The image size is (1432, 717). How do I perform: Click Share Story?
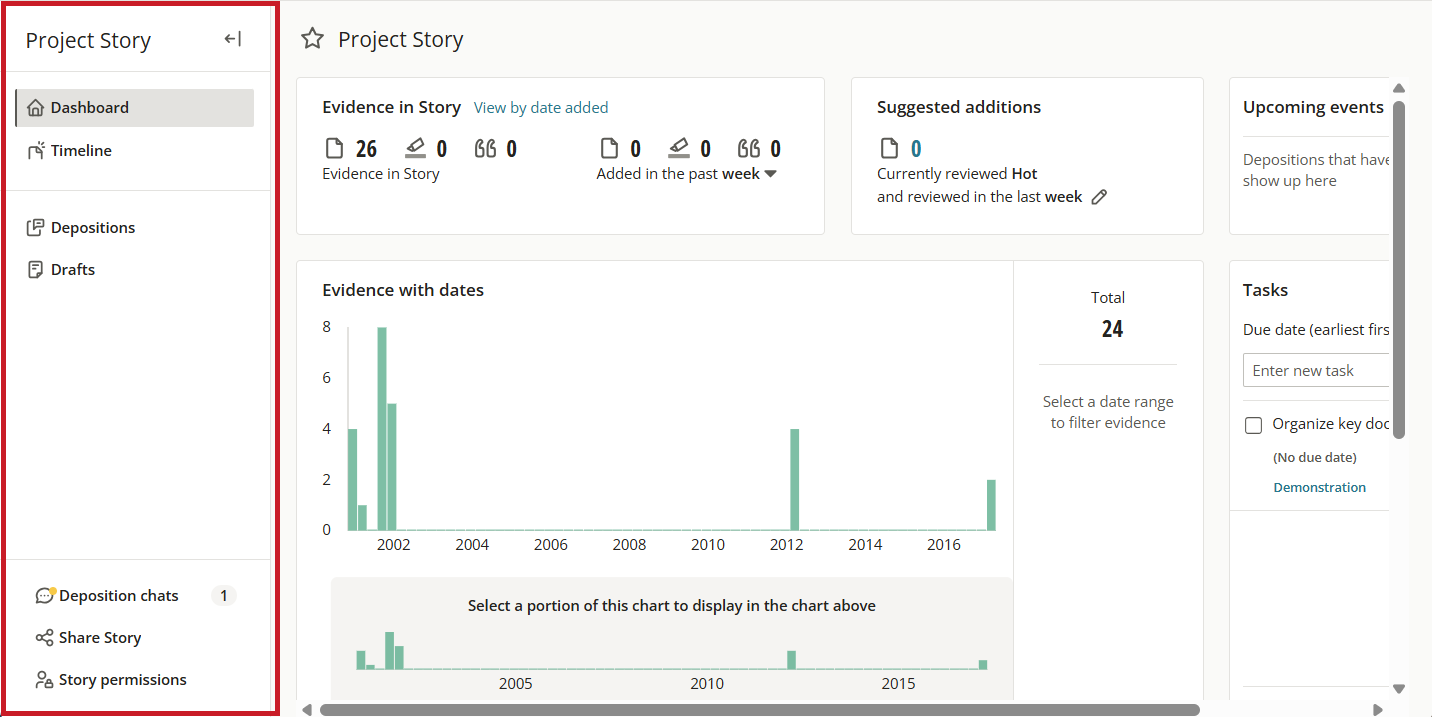[100, 638]
